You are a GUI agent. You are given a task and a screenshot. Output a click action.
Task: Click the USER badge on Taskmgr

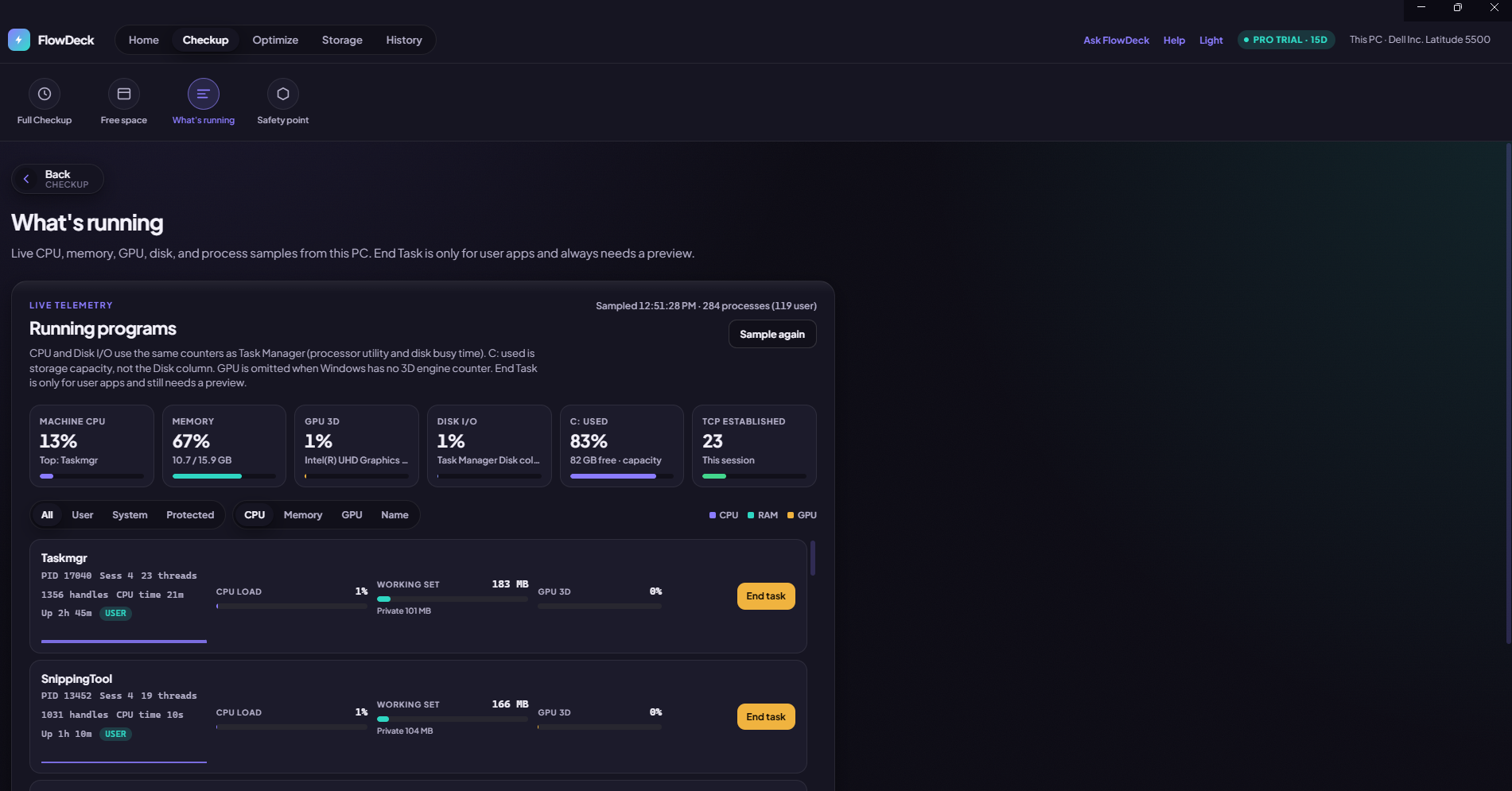pyautogui.click(x=115, y=613)
